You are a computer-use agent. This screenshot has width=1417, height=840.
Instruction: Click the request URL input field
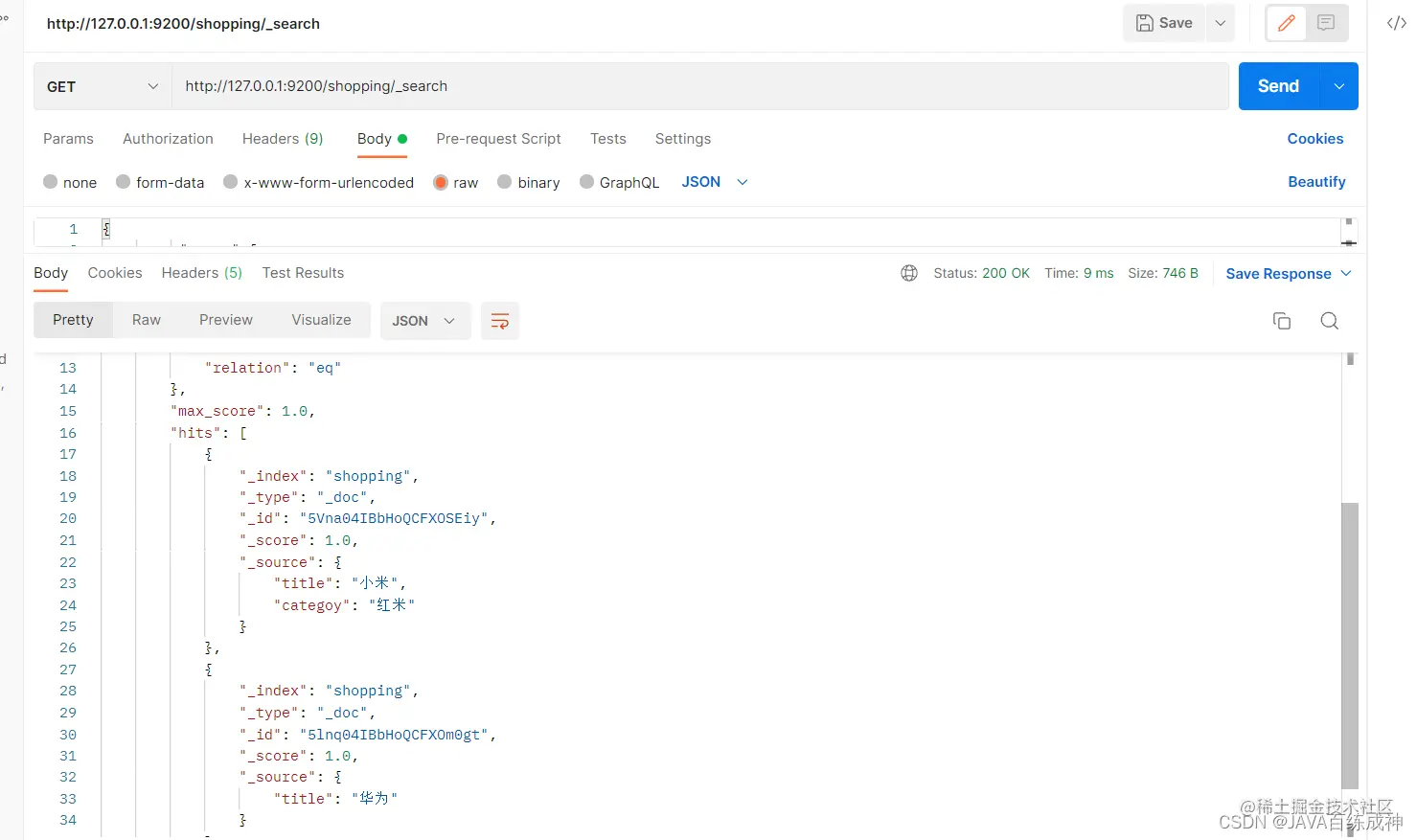[x=700, y=86]
